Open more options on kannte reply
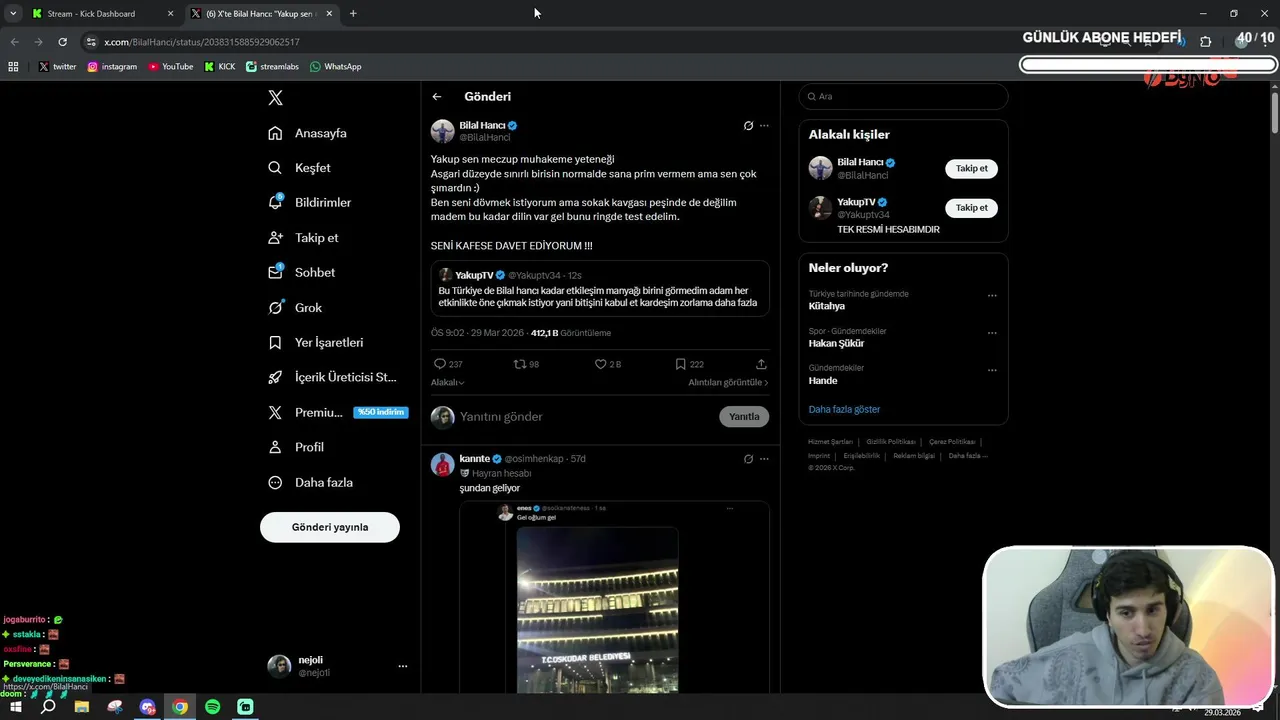Viewport: 1280px width, 720px height. (x=764, y=459)
